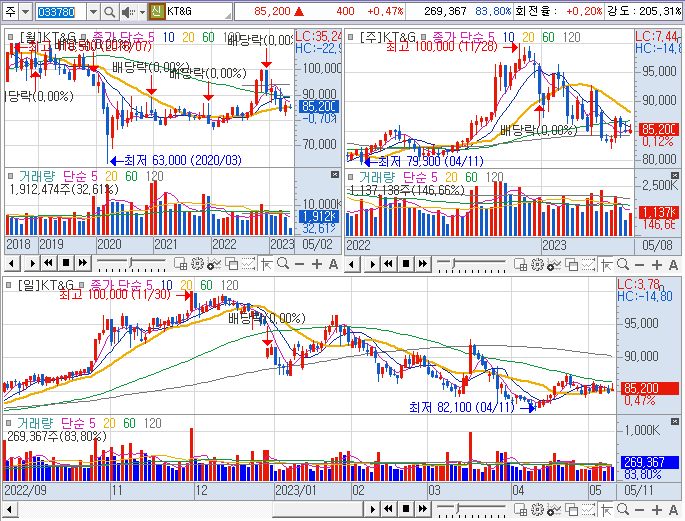Open the stock code history dropdown arrow

(x=93, y=12)
